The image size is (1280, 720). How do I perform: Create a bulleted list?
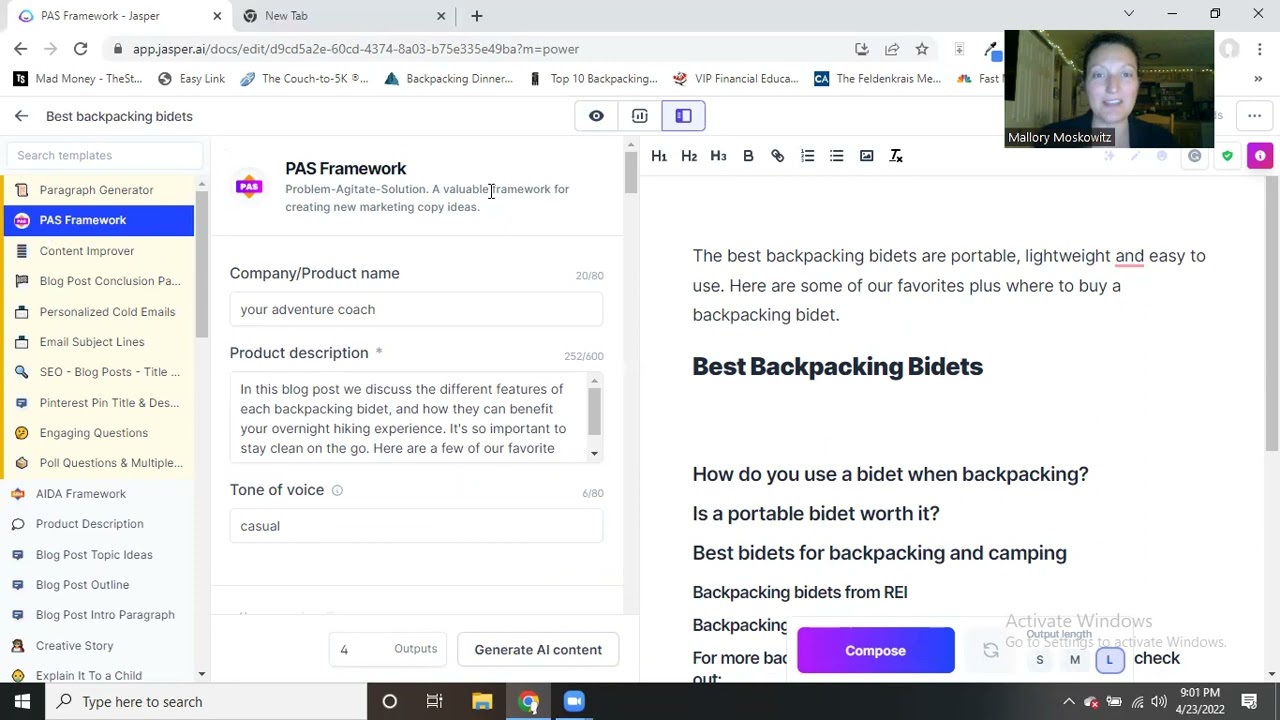coord(837,156)
